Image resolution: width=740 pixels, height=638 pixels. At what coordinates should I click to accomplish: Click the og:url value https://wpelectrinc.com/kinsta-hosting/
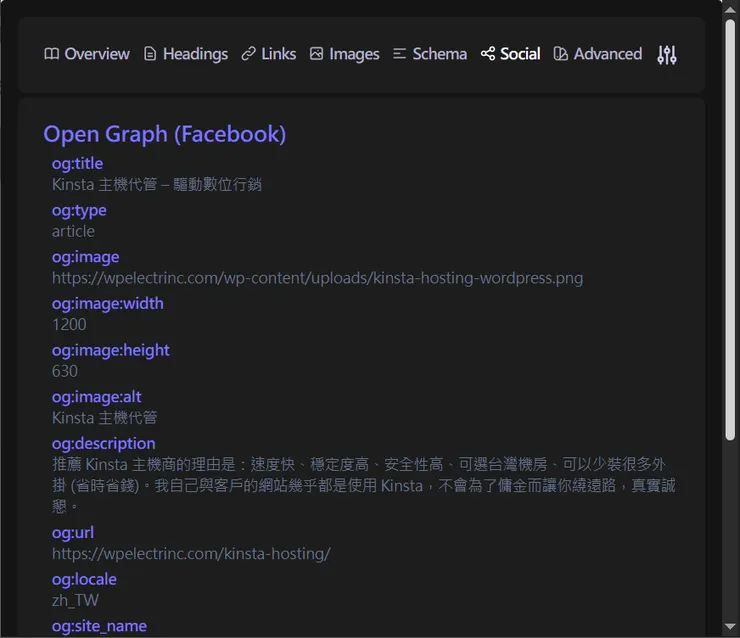click(x=191, y=554)
